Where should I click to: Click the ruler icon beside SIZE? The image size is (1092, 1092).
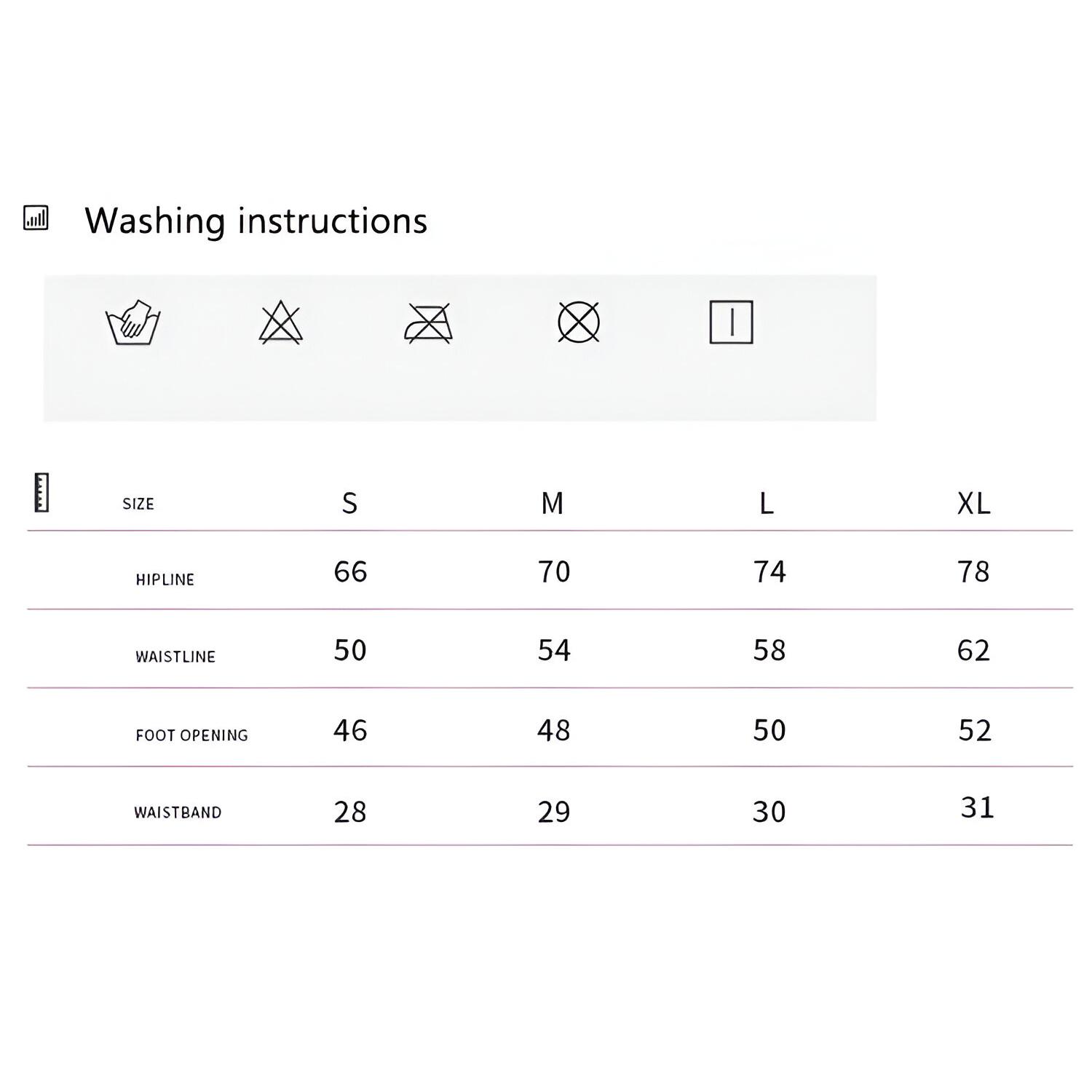coord(41,493)
